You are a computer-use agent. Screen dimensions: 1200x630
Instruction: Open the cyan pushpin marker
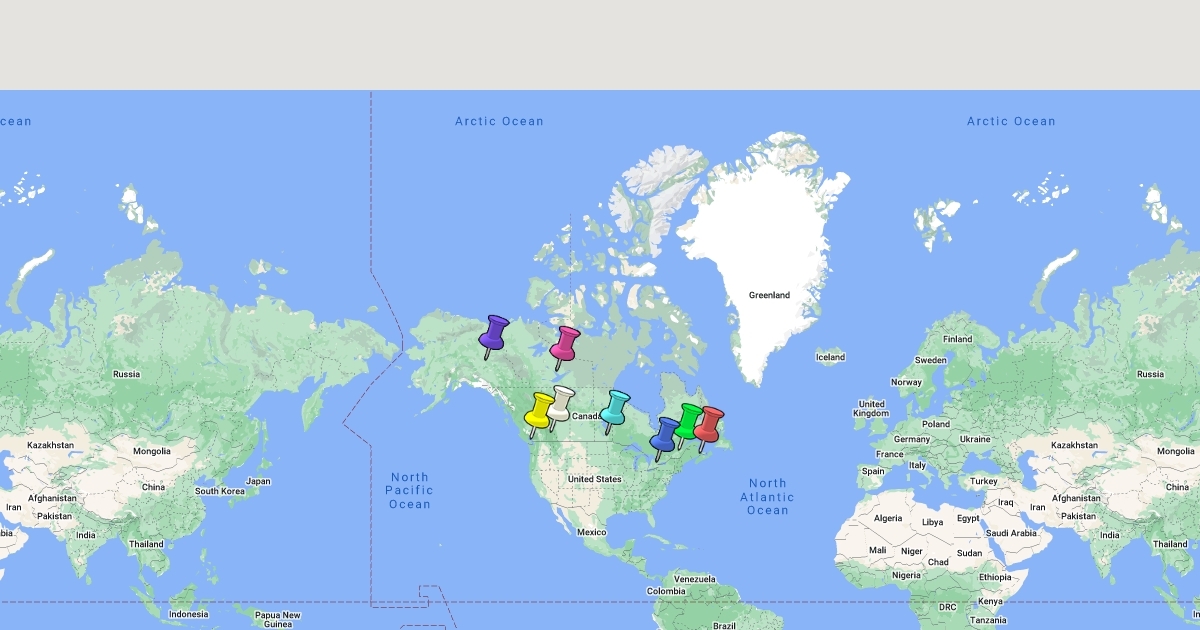pyautogui.click(x=614, y=408)
